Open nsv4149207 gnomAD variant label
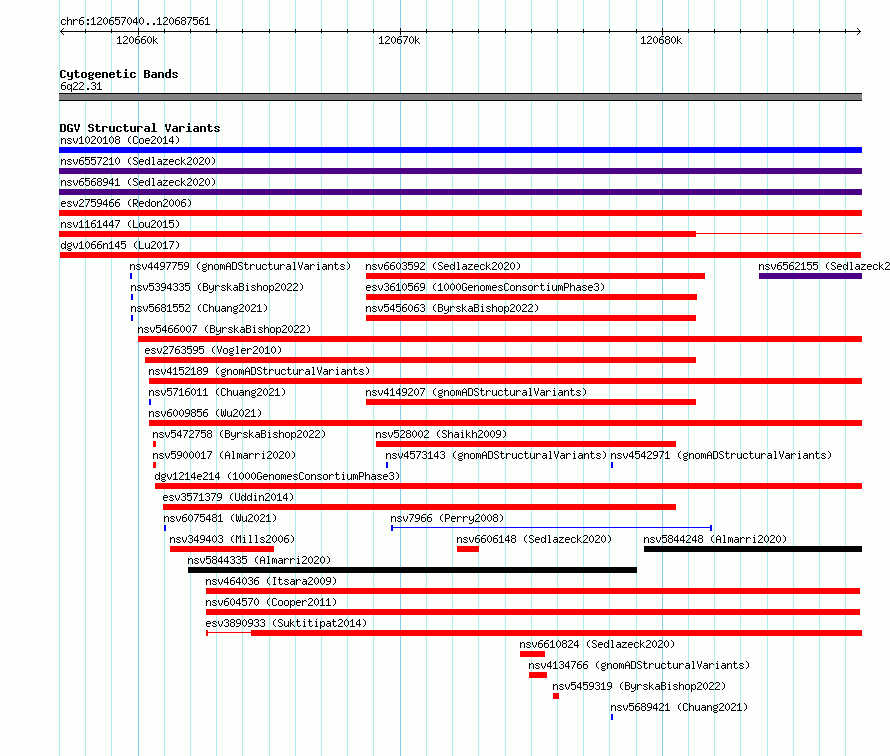 pyautogui.click(x=476, y=392)
